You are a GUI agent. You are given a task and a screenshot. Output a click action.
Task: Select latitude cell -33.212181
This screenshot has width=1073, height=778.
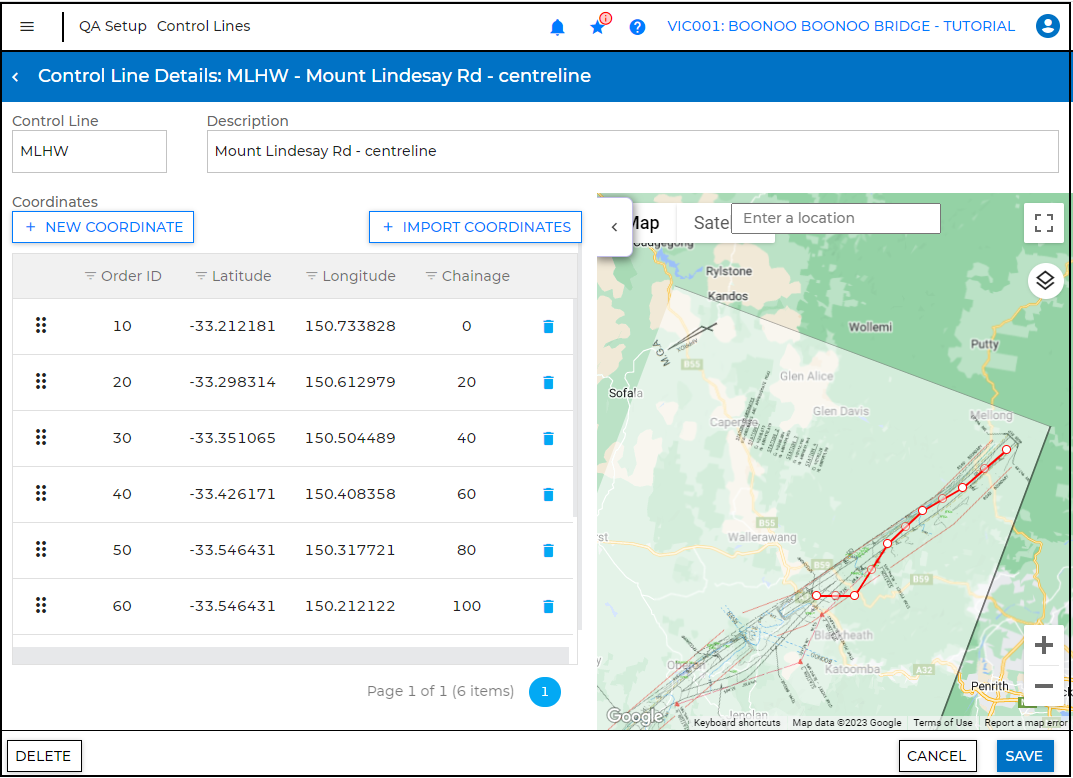tap(233, 326)
